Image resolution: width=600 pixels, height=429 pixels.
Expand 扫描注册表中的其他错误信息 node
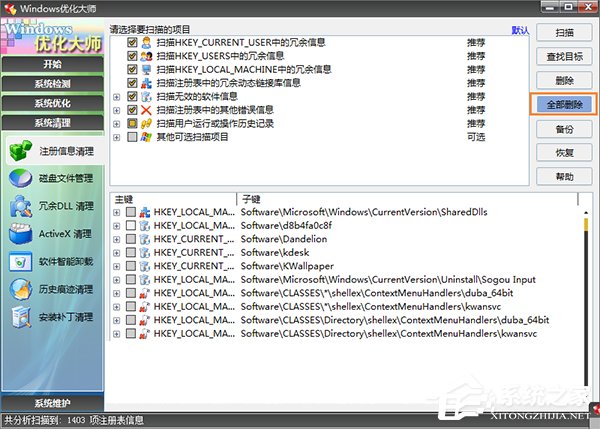coord(117,111)
